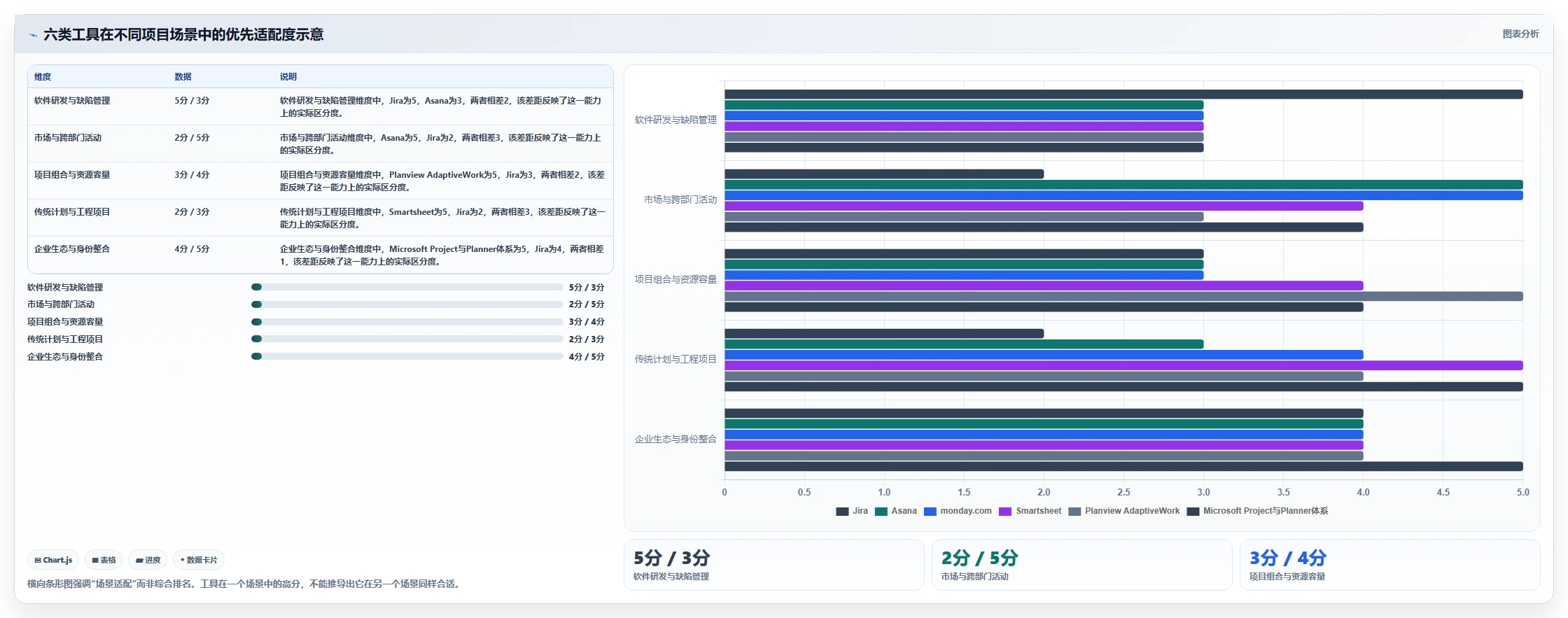Click Jira bar in 传统计划与工程项目 group
The image size is (1568, 618).
pyautogui.click(x=884, y=334)
